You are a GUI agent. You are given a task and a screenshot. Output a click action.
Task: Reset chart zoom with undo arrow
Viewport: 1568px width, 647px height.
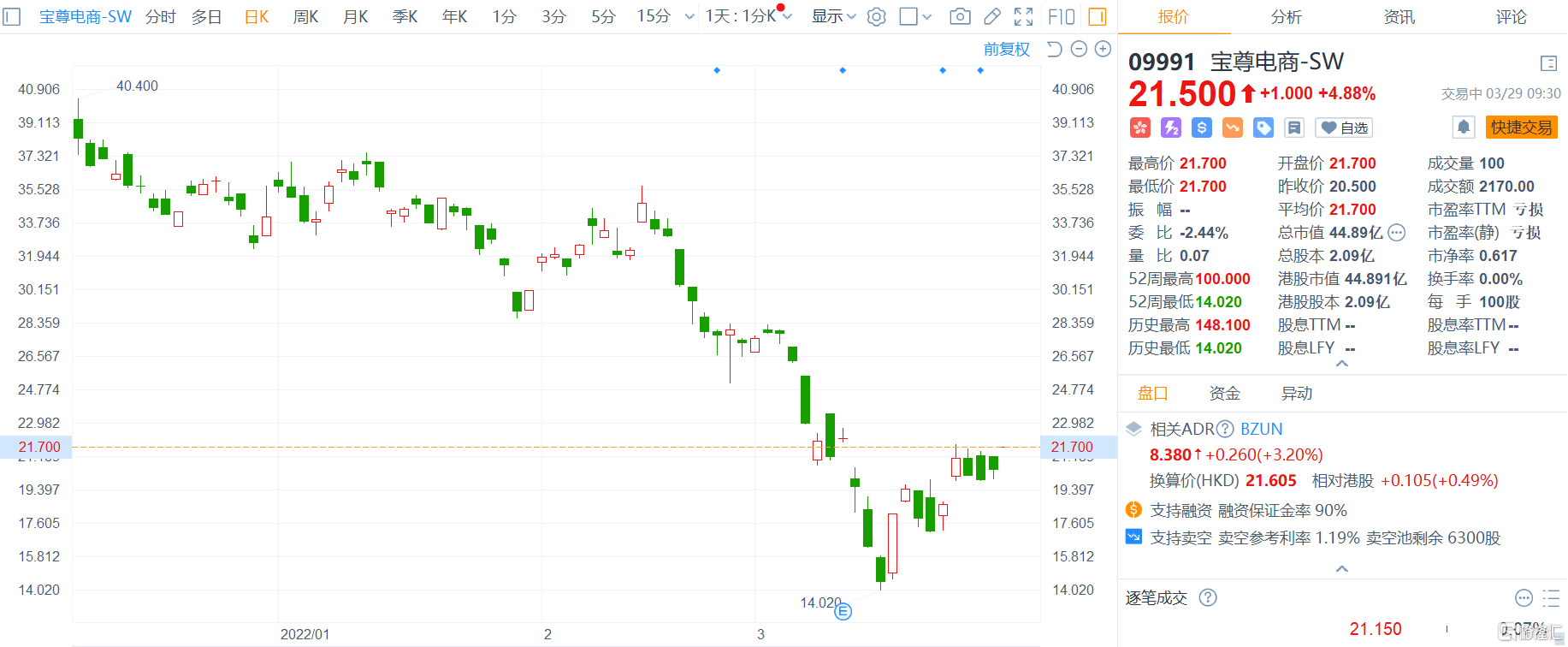pos(1055,49)
